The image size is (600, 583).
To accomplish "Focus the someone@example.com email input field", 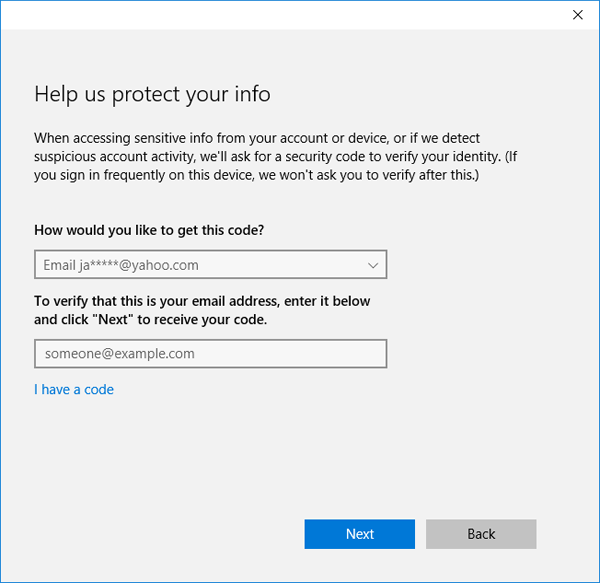I will pos(210,354).
